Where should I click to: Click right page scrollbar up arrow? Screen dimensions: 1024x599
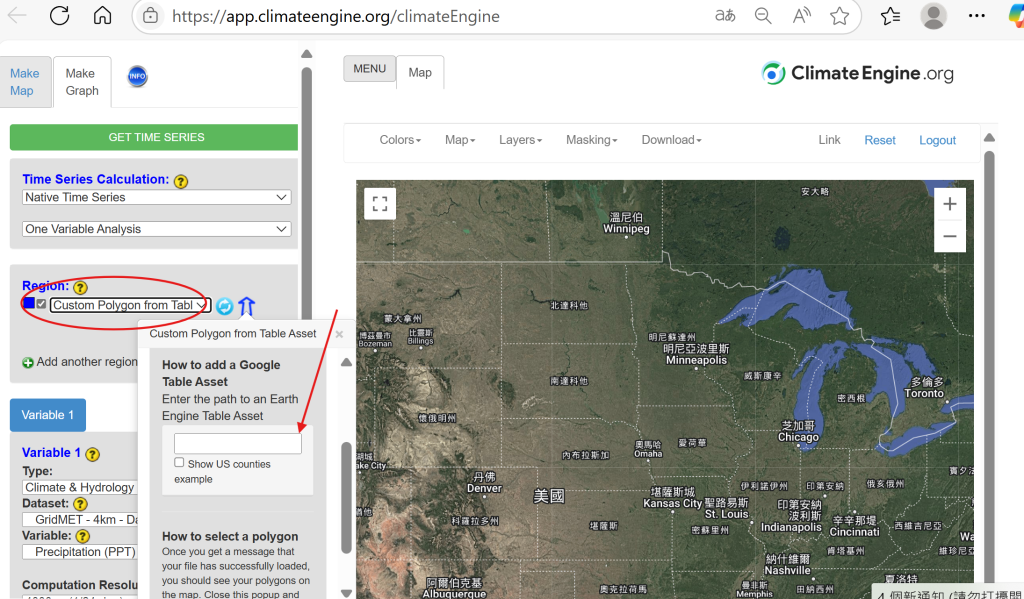[989, 137]
